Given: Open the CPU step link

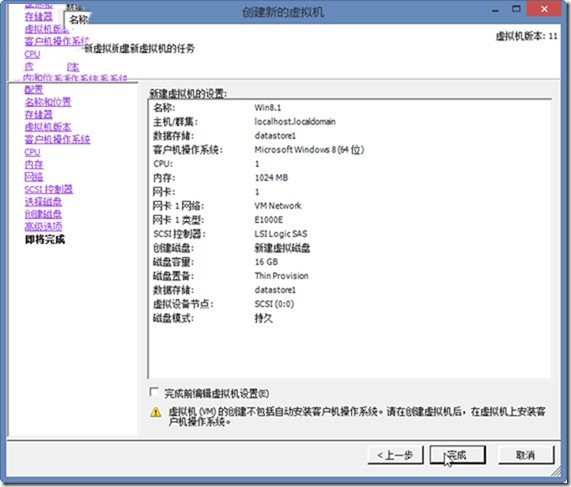Looking at the screenshot, I should (x=32, y=152).
